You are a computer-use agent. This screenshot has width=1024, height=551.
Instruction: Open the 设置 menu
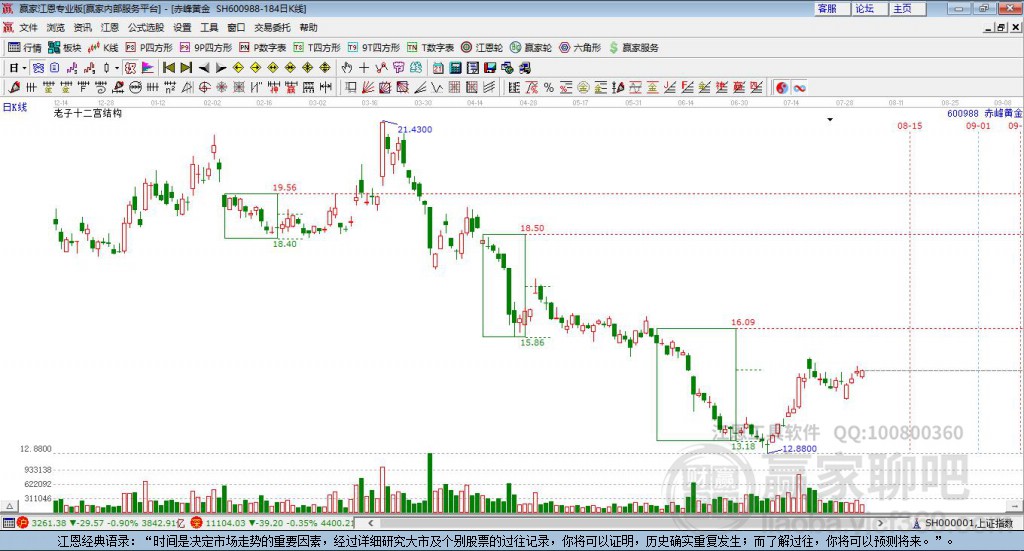(182, 27)
